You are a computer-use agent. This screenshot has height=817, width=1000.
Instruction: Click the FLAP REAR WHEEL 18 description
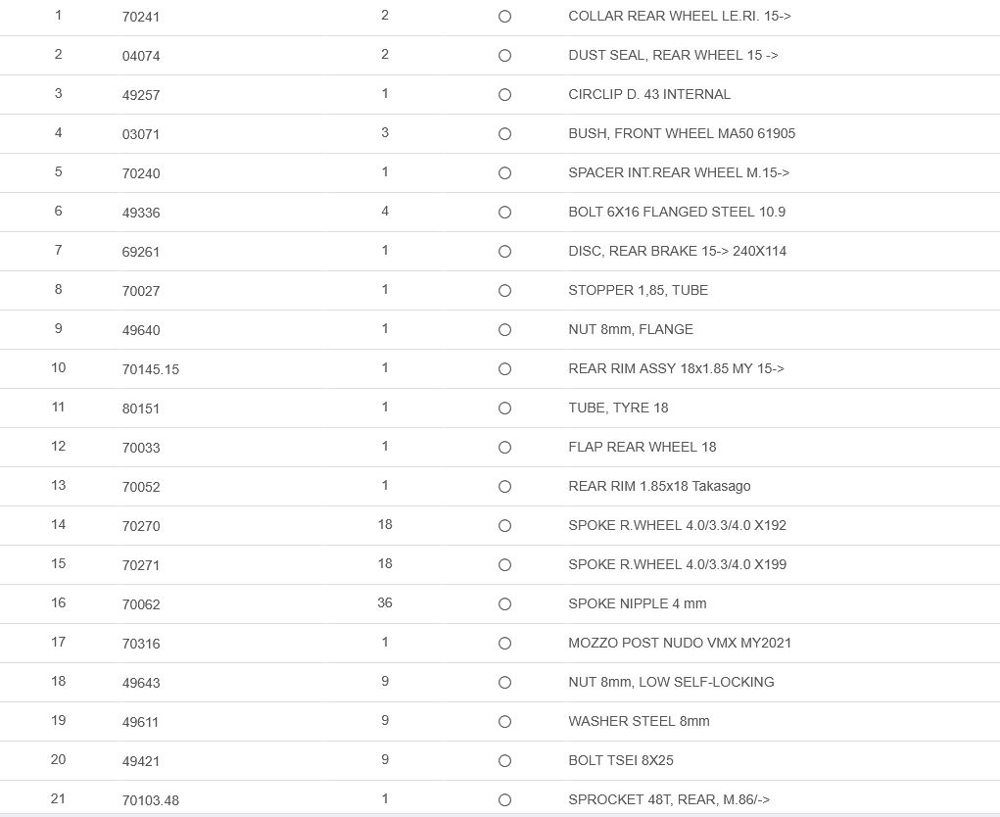(642, 447)
